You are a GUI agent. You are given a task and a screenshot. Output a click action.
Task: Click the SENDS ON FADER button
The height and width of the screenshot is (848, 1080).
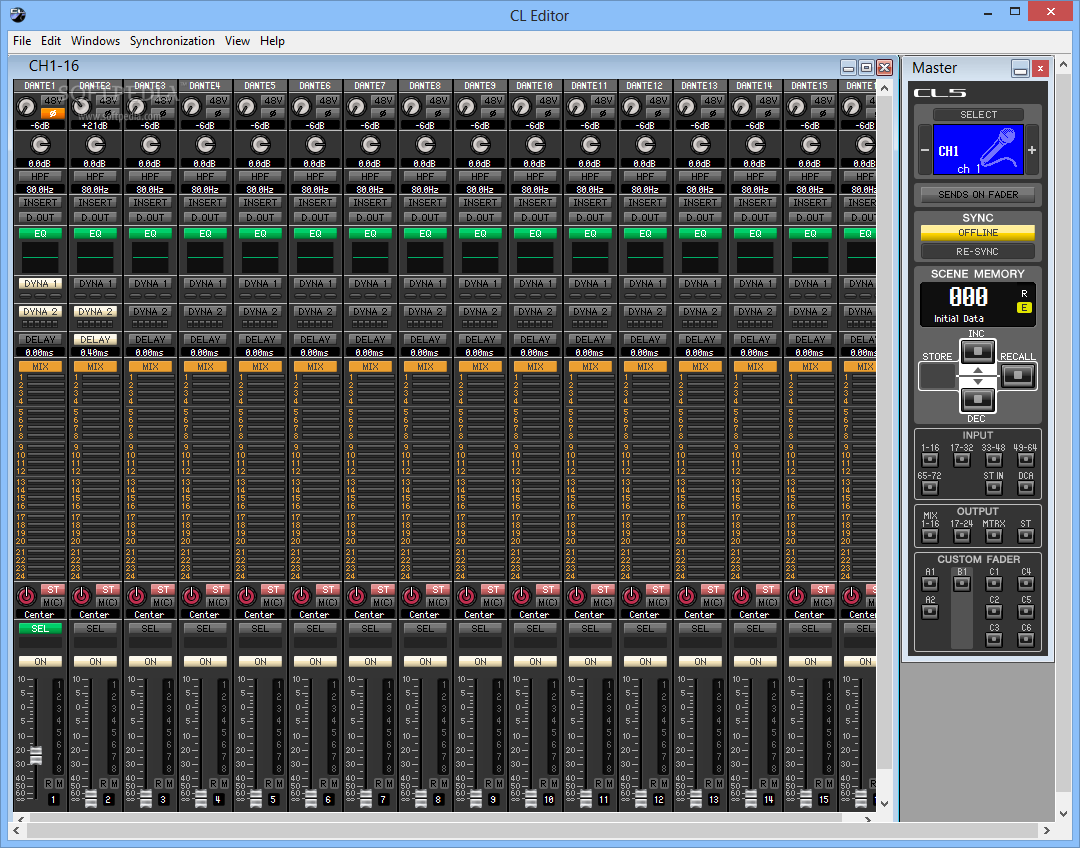[977, 195]
